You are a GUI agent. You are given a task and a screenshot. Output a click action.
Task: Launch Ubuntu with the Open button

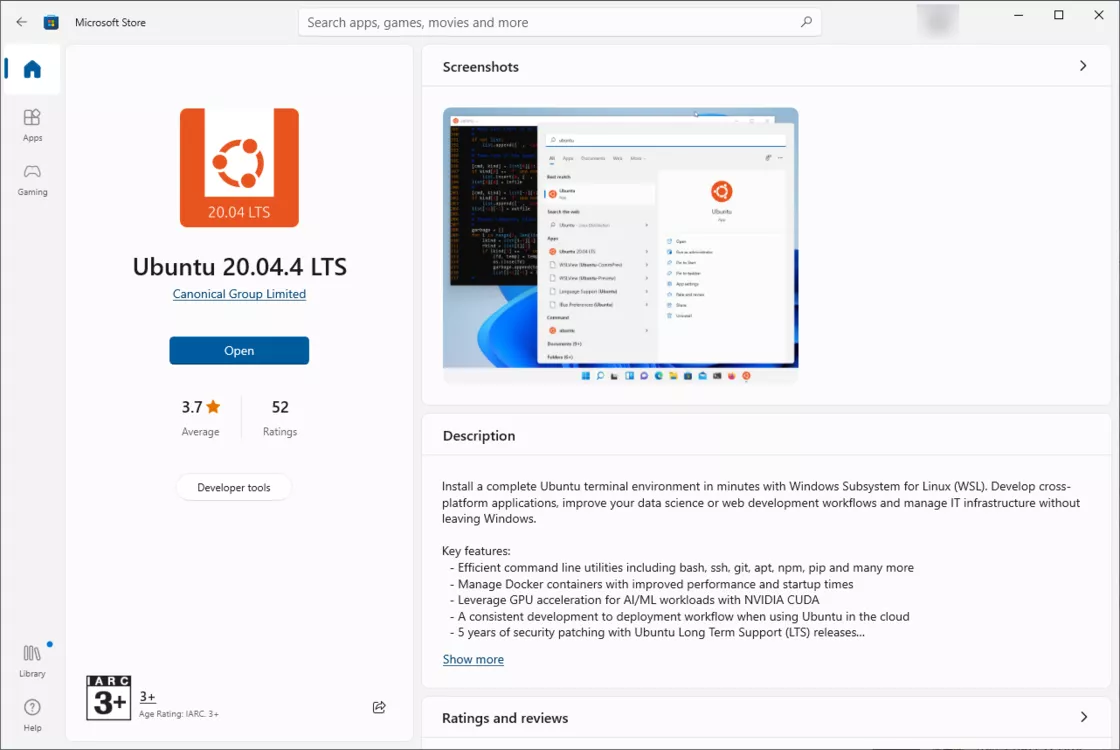pyautogui.click(x=239, y=351)
